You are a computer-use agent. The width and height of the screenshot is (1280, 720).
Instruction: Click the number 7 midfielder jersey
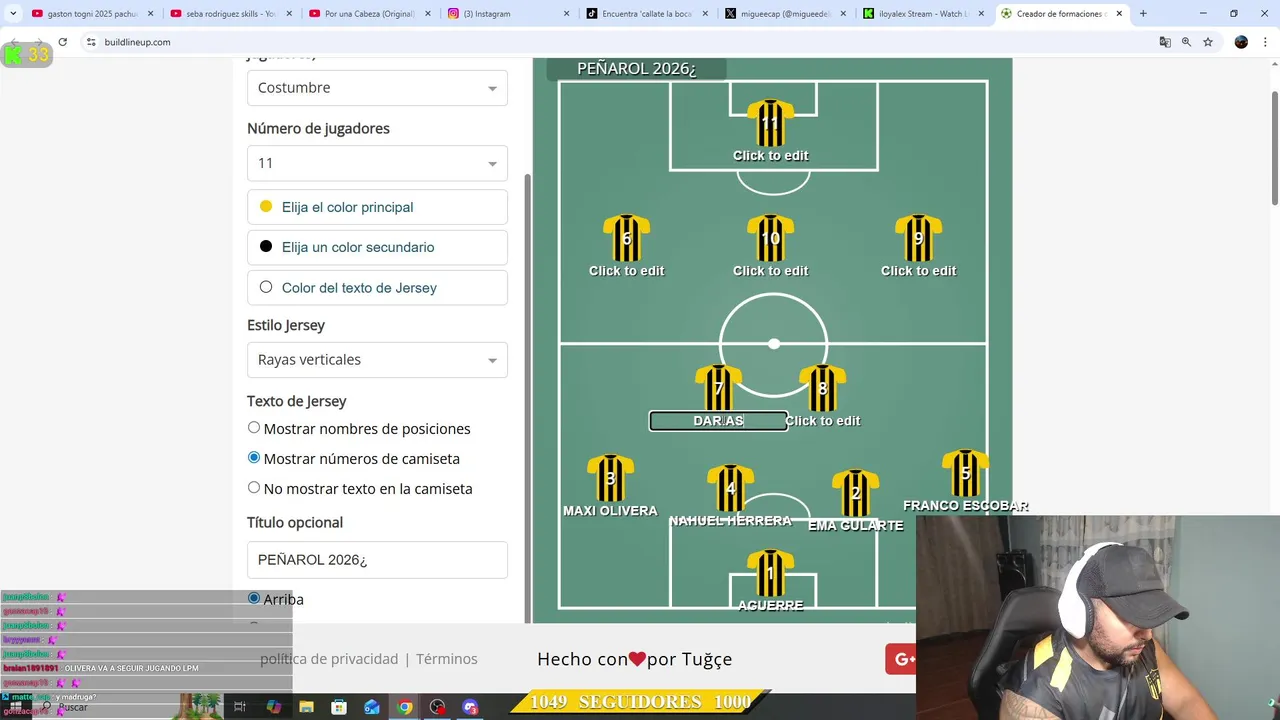718,388
